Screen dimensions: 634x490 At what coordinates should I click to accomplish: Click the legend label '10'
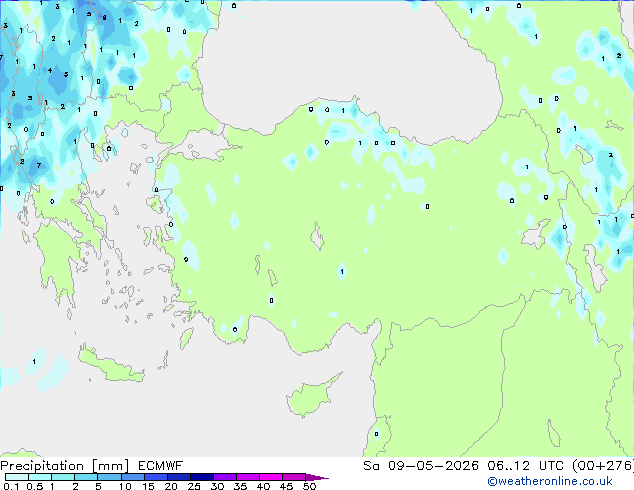125,486
